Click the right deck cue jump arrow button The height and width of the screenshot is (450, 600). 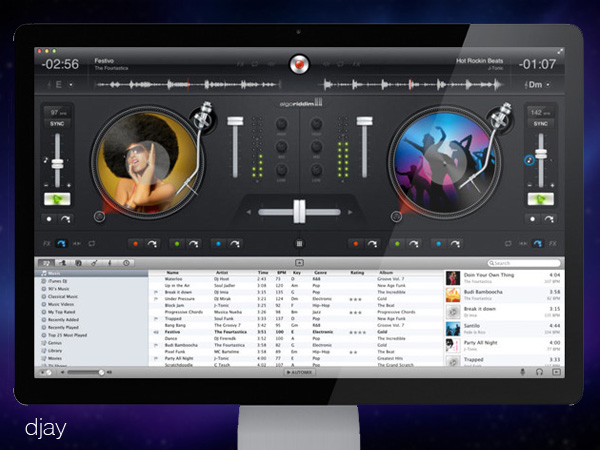(549, 219)
